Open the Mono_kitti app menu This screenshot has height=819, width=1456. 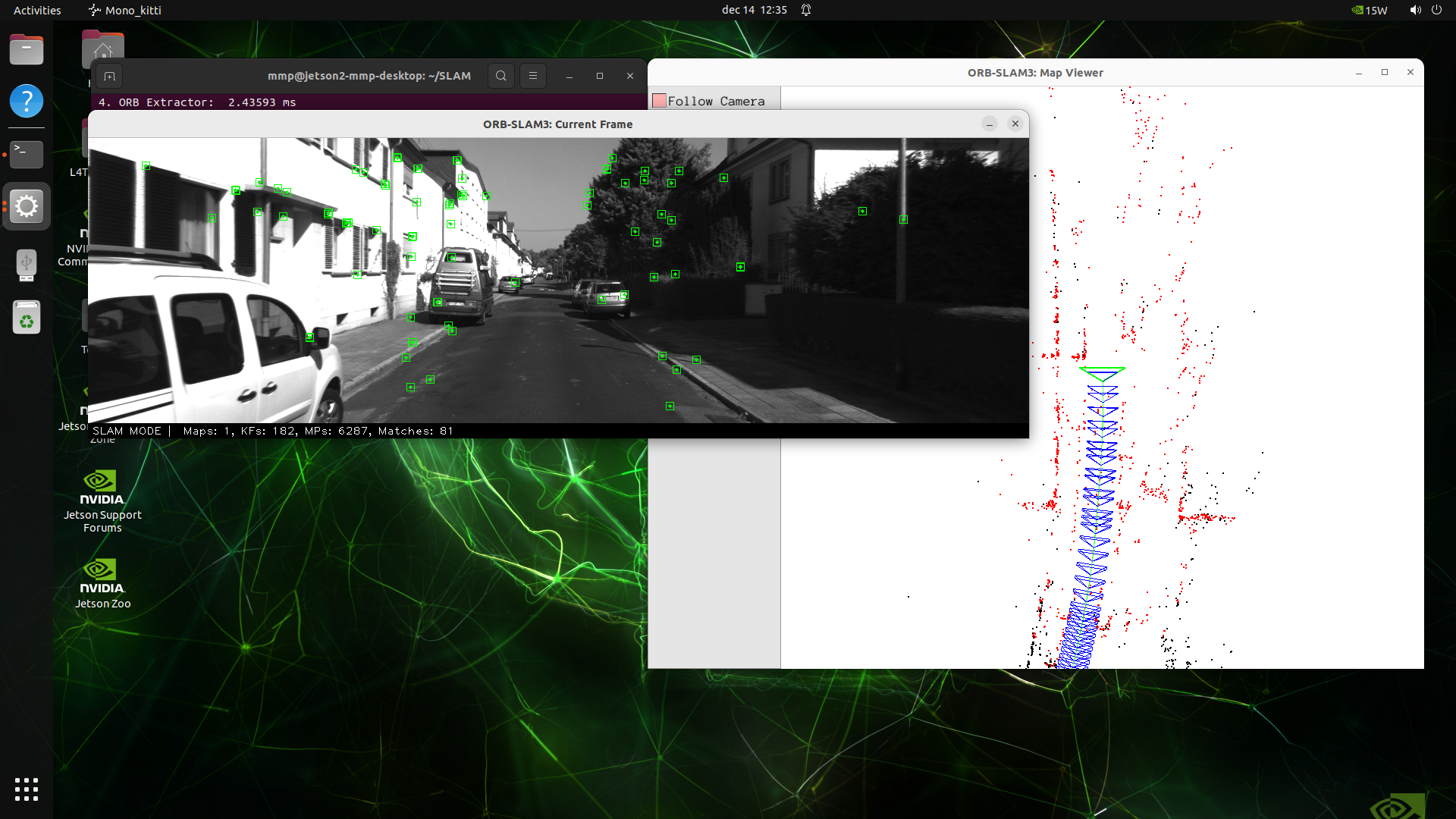point(125,10)
